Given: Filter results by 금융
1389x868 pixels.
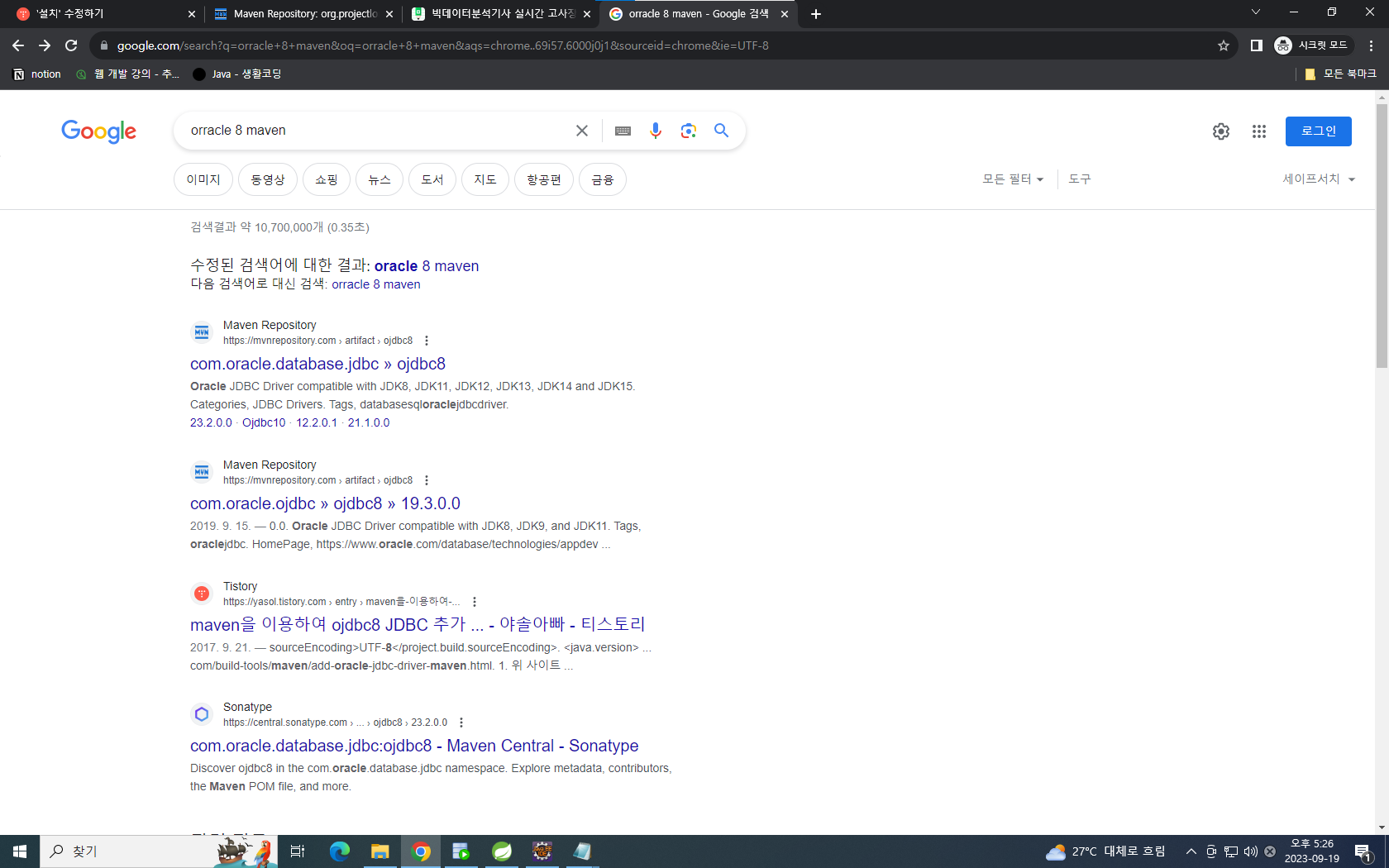Looking at the screenshot, I should click(603, 179).
